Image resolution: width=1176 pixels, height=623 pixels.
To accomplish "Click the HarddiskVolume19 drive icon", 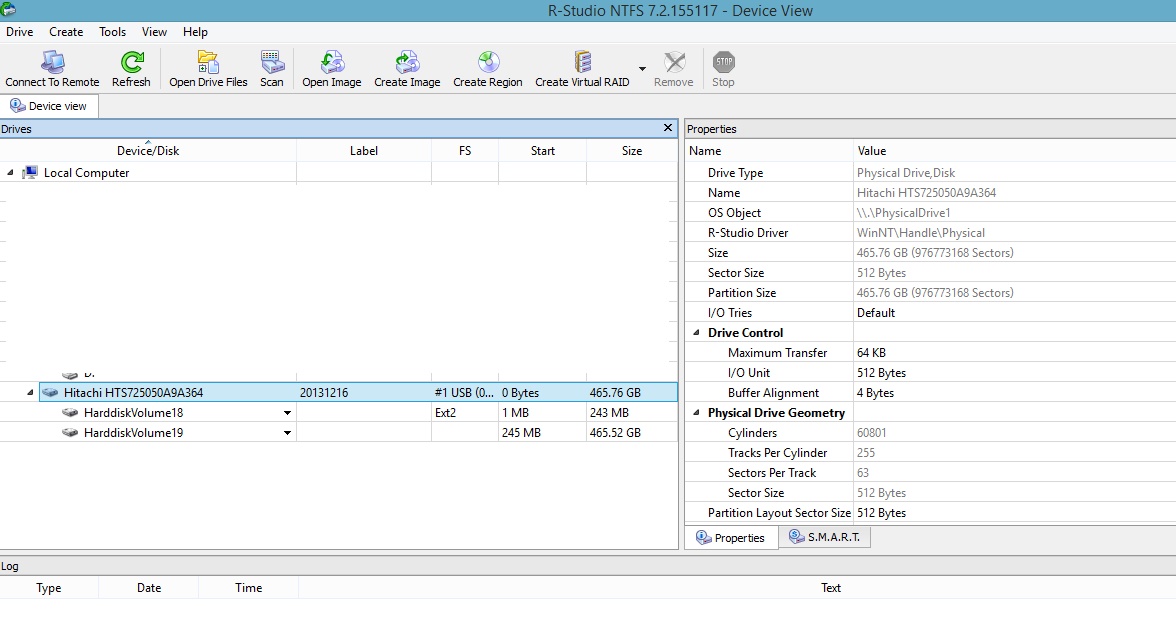I will (x=70, y=433).
